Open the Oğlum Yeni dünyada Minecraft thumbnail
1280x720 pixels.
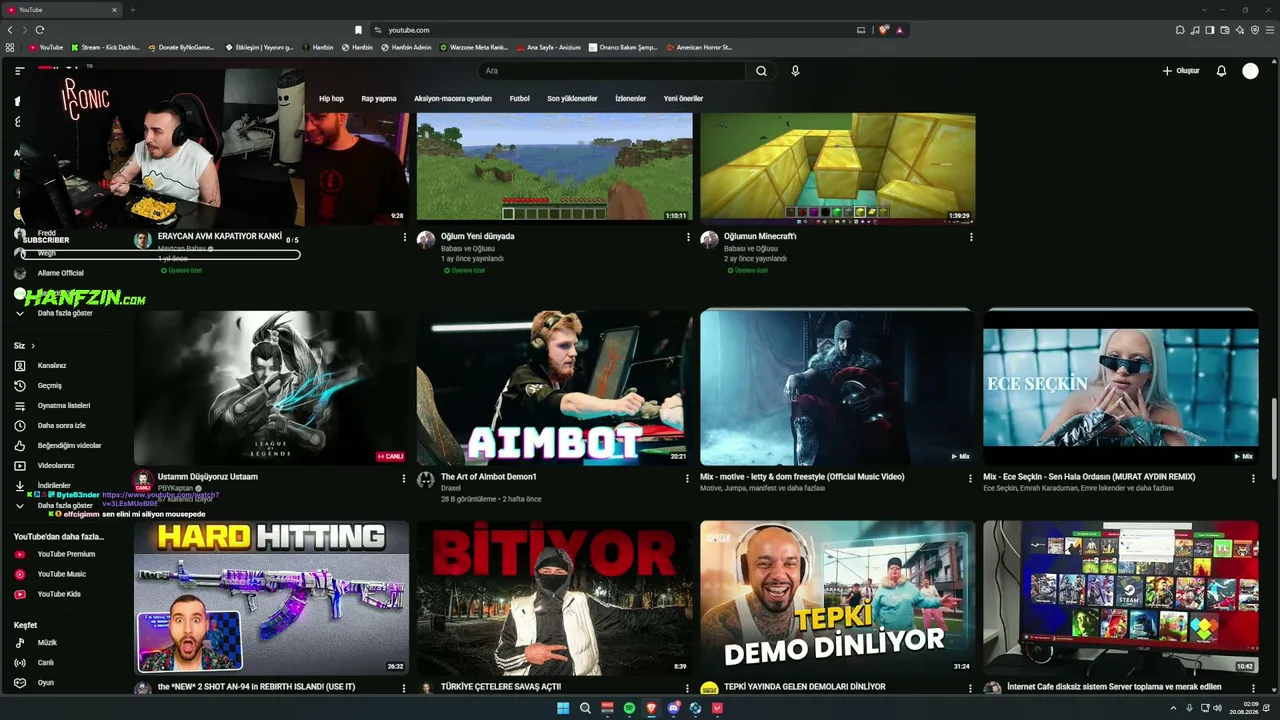[554, 167]
